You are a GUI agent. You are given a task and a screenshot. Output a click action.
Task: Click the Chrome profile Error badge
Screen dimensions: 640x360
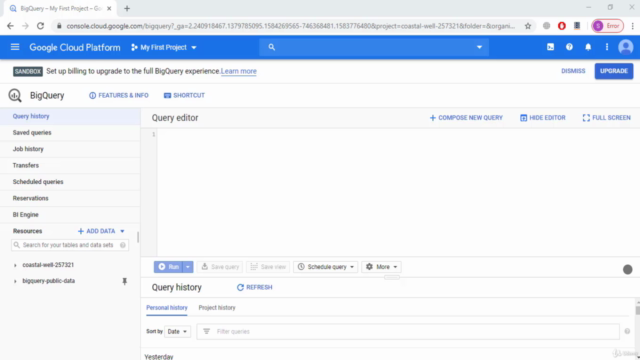[x=608, y=26]
